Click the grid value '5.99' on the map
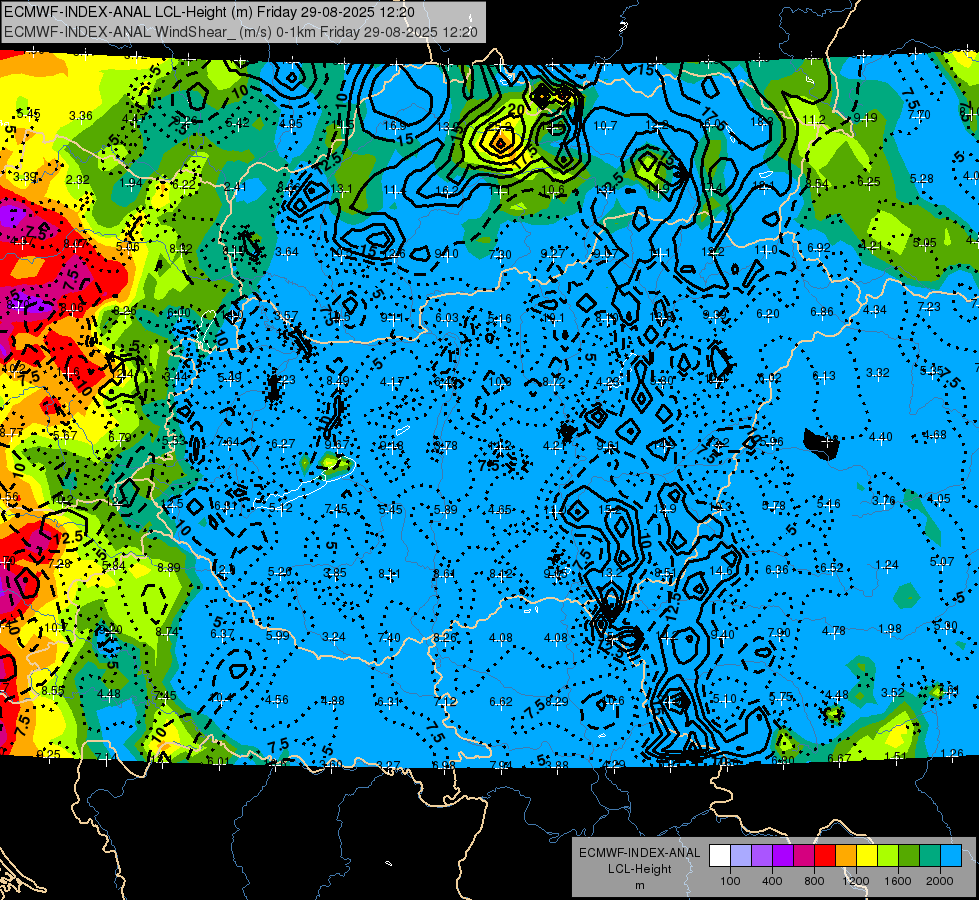This screenshot has width=979, height=900. 278,636
